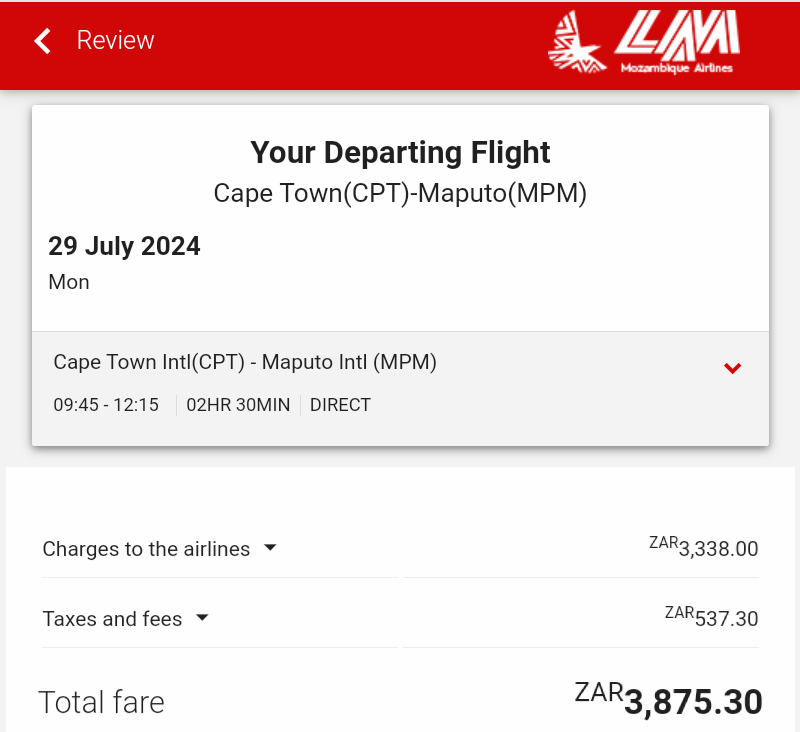Click the 02HR 30MIN duration label
This screenshot has height=732, width=800.
238,405
